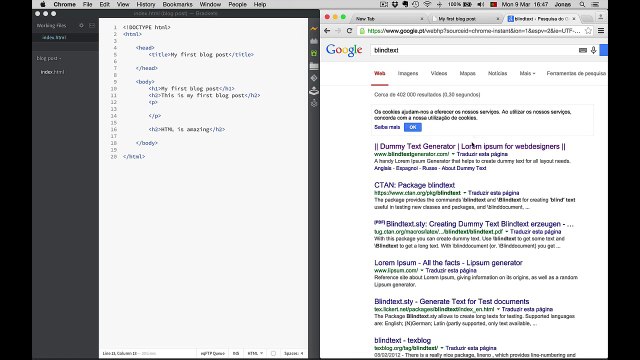
Task: Click split view icon beside Working Files
Action: pos(92,25)
